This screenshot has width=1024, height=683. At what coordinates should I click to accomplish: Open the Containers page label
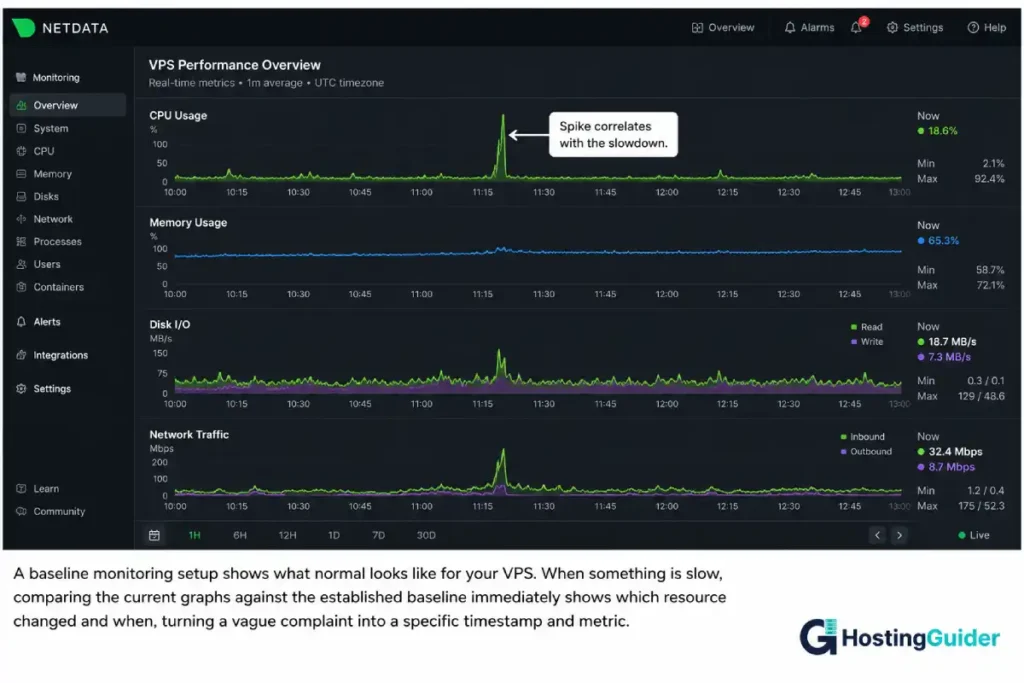(59, 287)
